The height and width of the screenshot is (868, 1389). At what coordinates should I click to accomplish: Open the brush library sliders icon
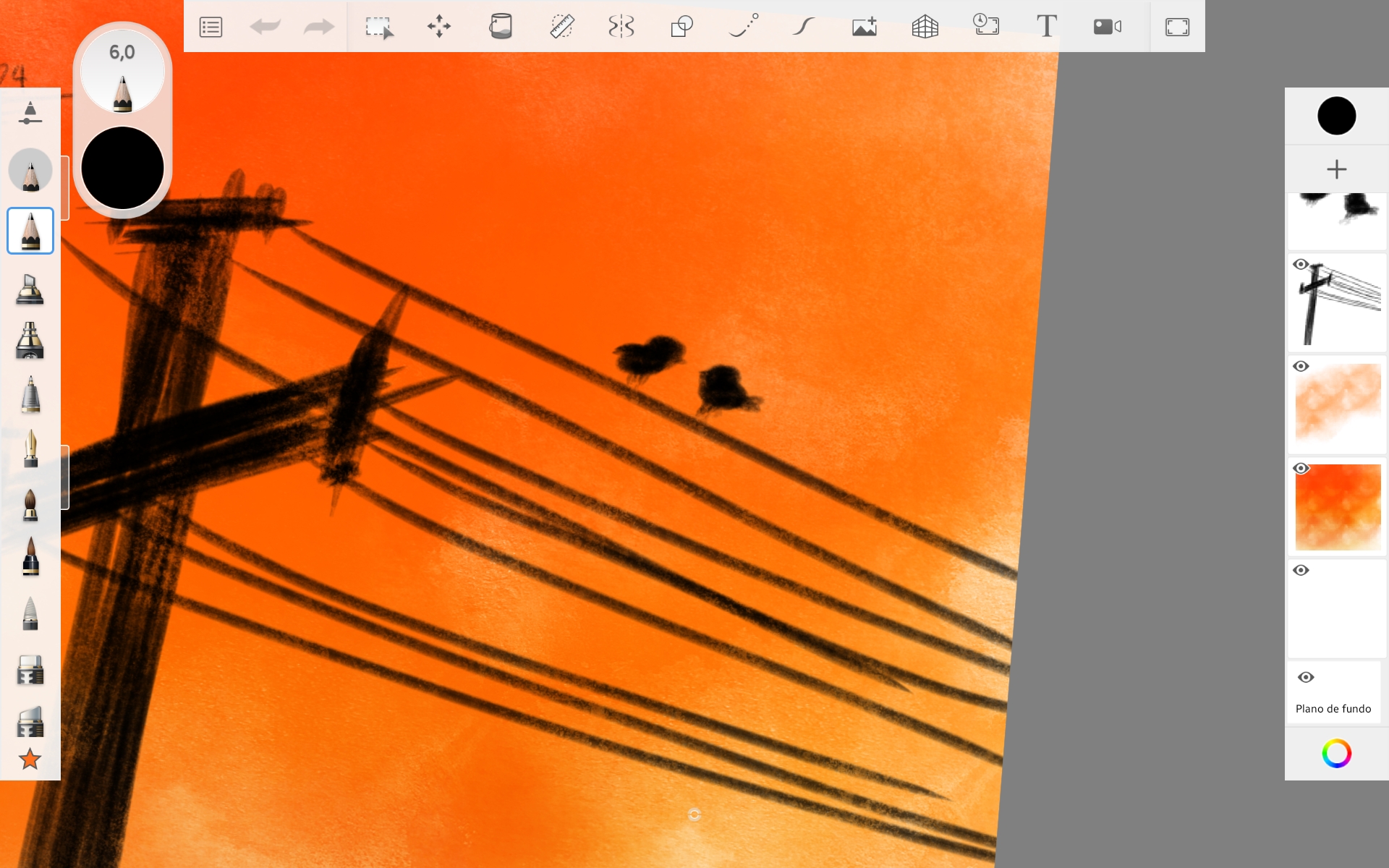(30, 114)
